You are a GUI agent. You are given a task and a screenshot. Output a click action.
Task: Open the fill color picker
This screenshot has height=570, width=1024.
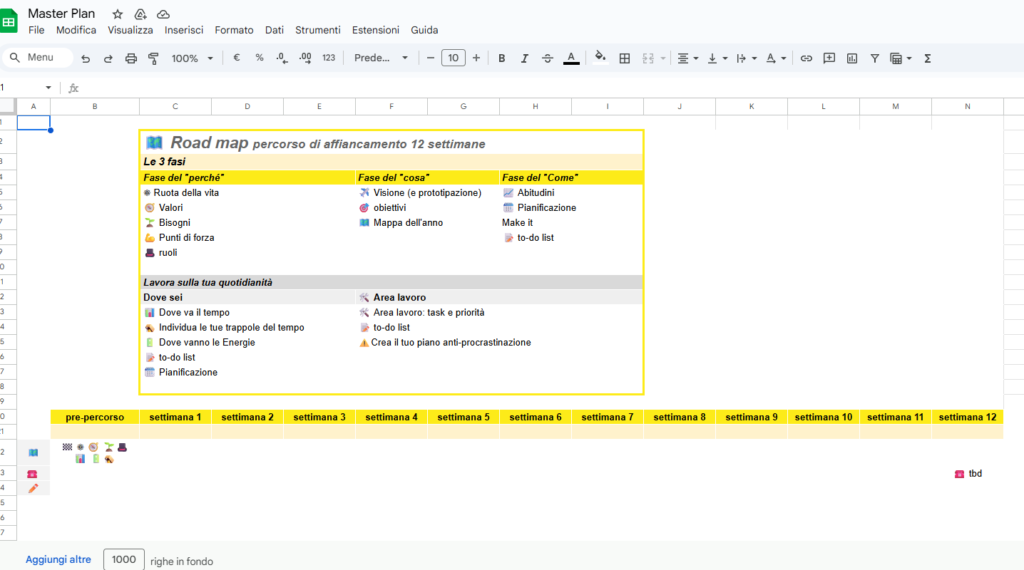pos(600,58)
